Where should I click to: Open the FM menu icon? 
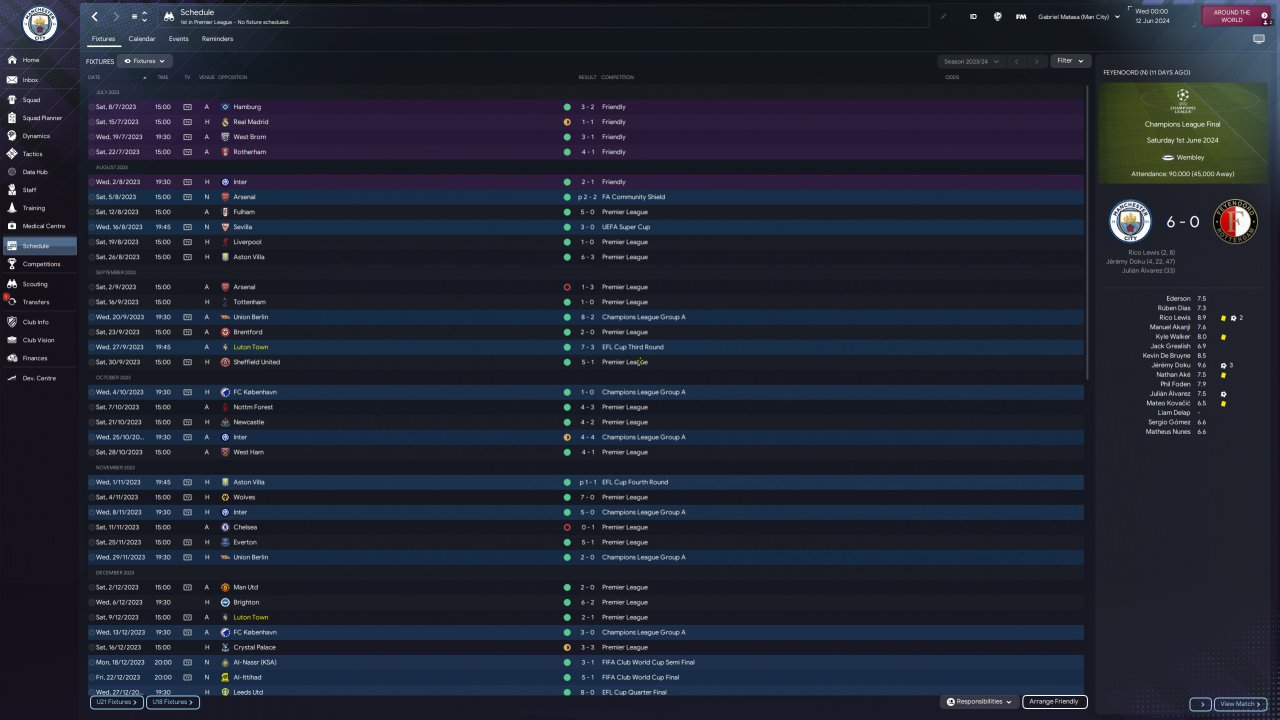point(1021,16)
